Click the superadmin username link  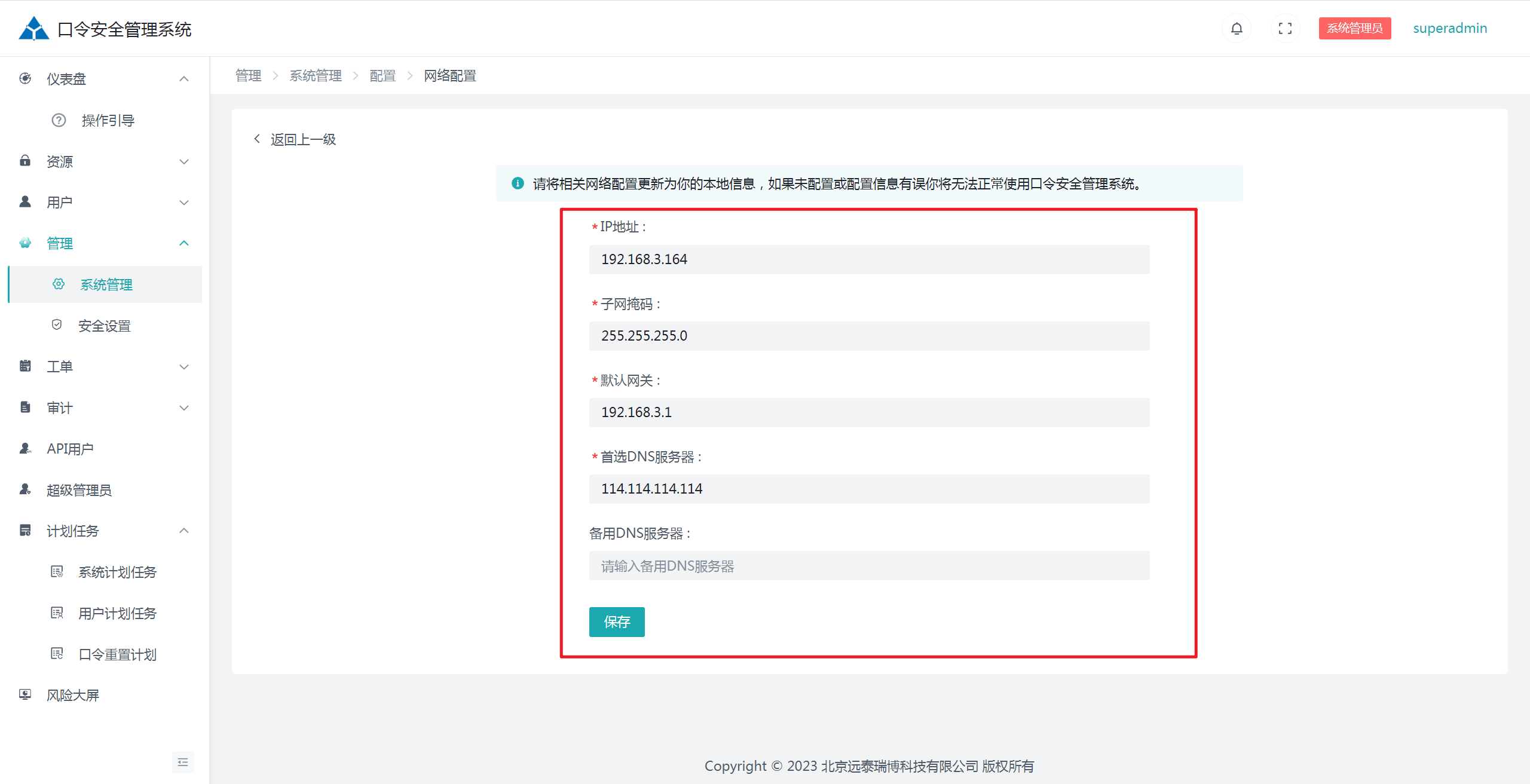coord(1449,29)
